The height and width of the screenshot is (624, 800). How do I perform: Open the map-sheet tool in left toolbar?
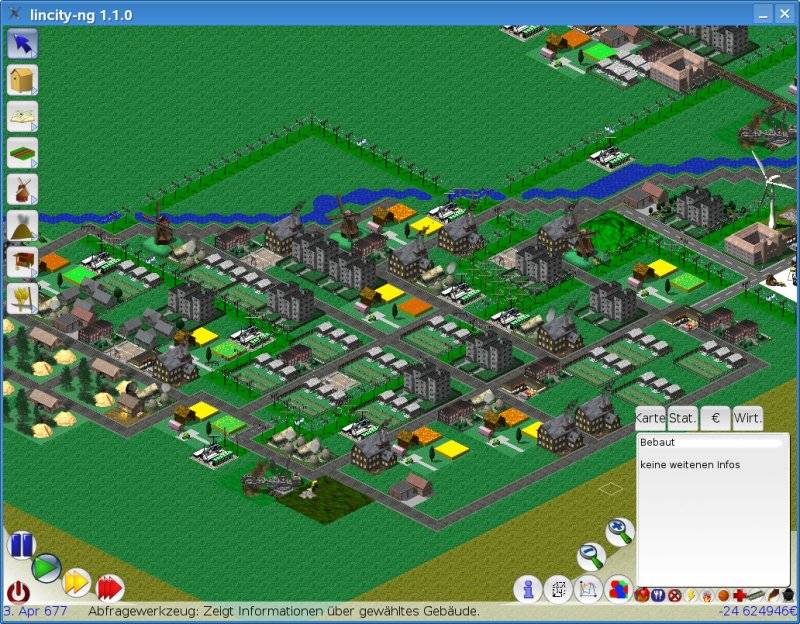[22, 116]
